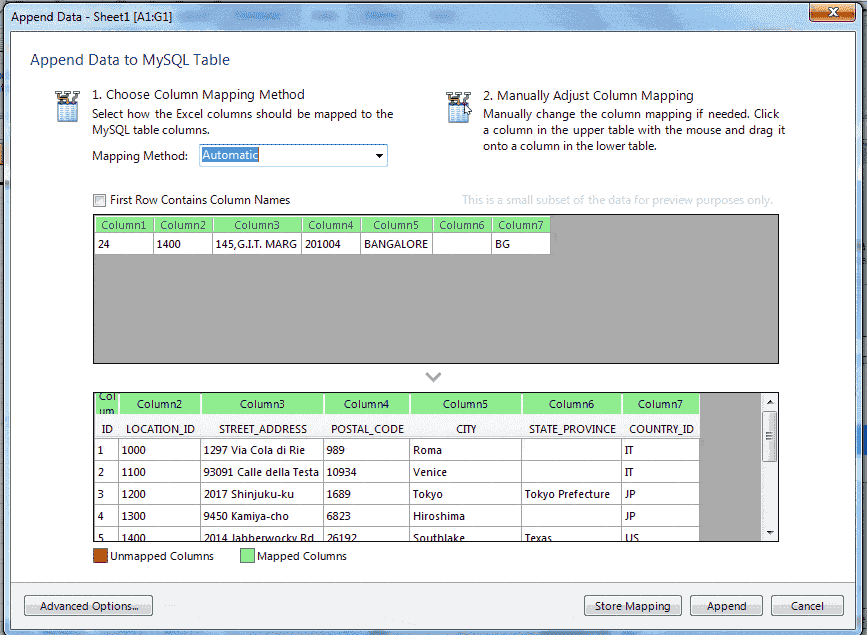
Task: Enable 'First Row Contains Column Names'
Action: (99, 200)
